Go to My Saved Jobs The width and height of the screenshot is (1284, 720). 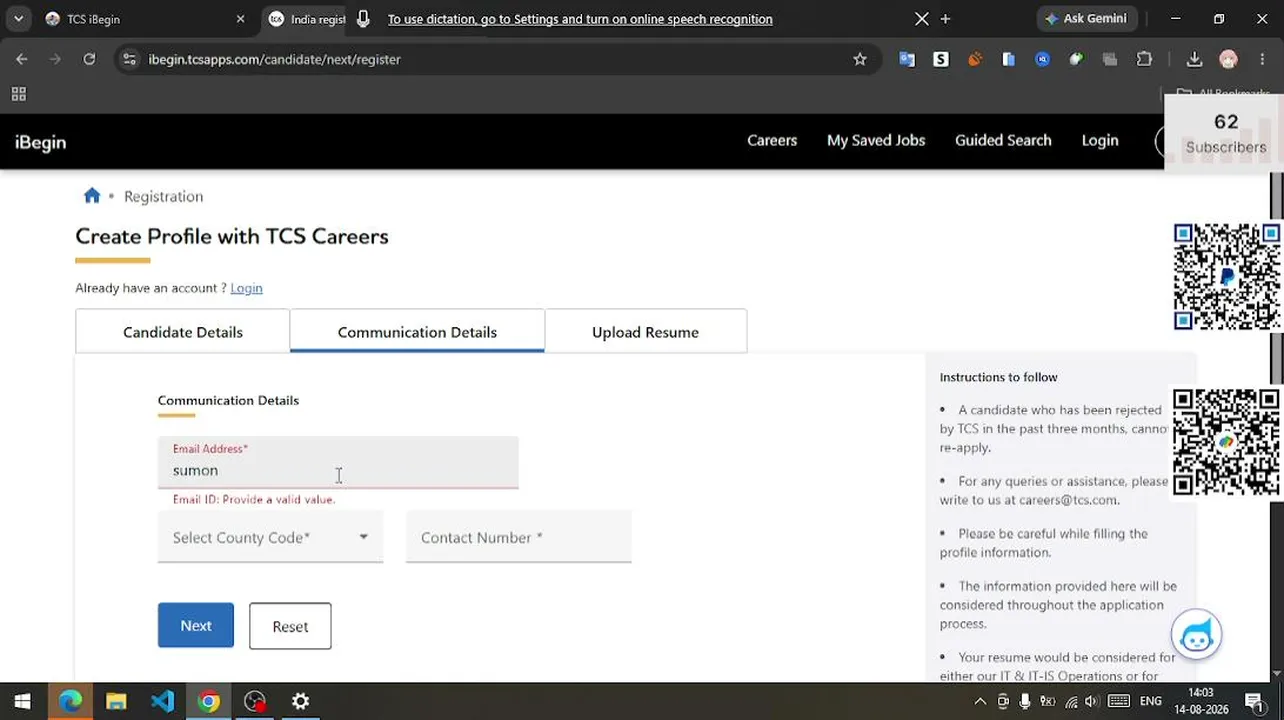click(876, 140)
